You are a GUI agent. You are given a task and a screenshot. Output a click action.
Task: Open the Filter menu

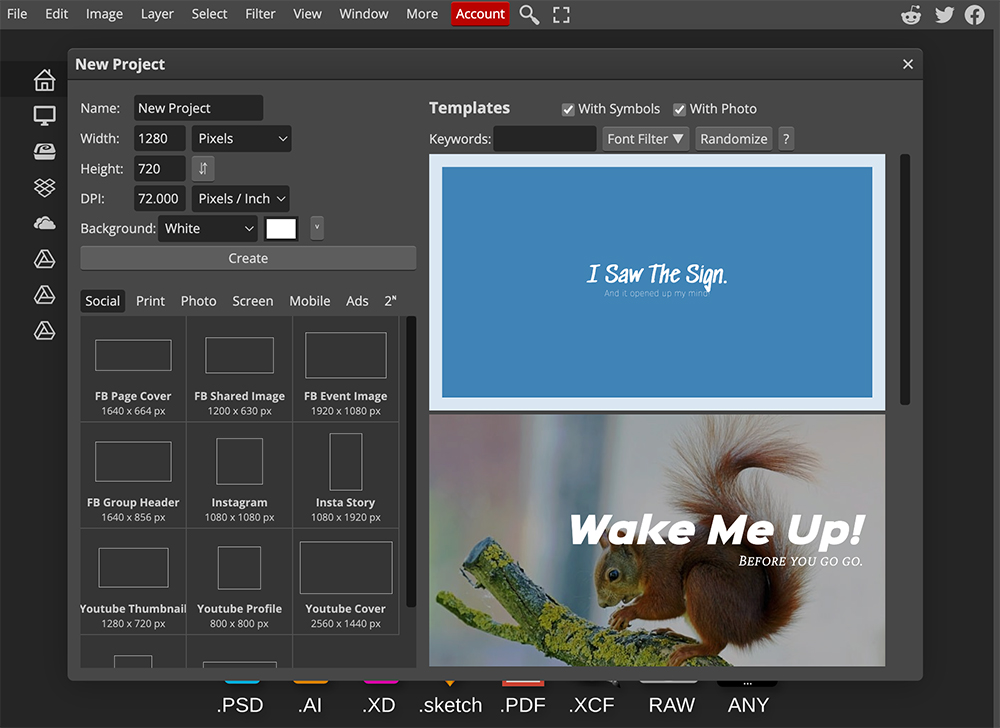click(x=260, y=14)
